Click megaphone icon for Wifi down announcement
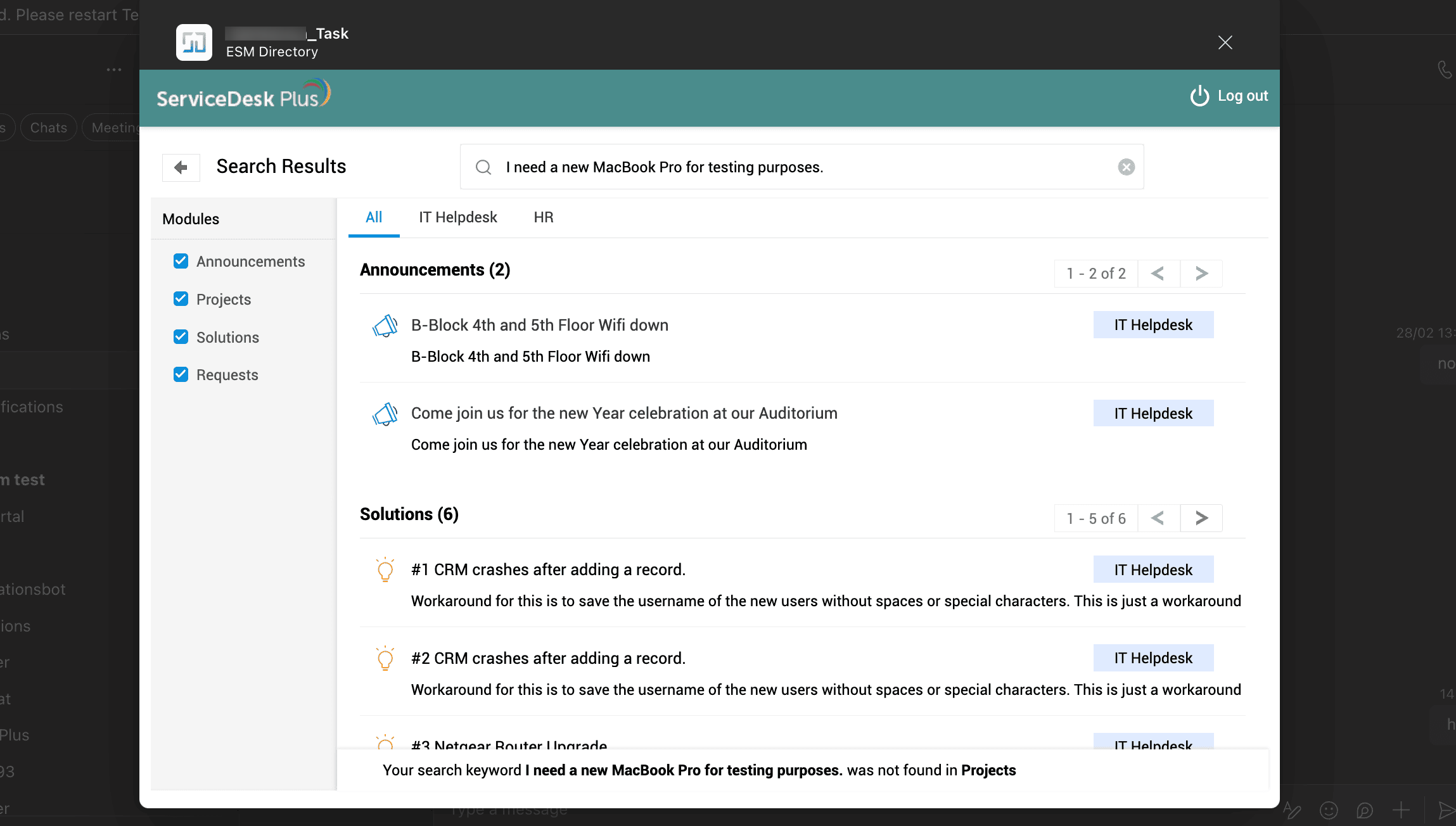 [x=385, y=326]
